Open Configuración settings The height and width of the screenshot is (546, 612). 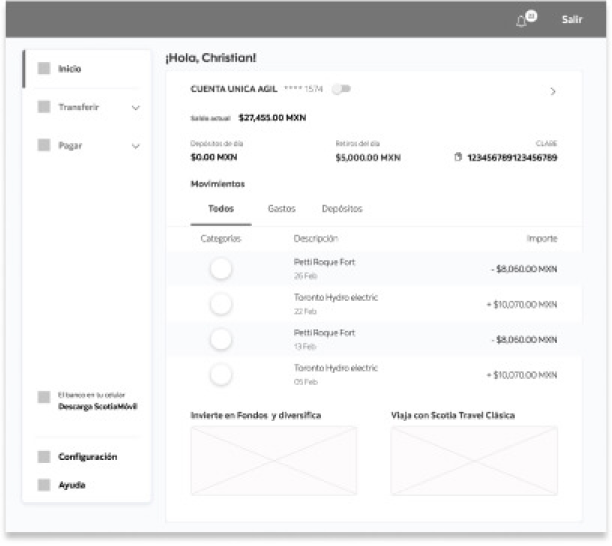coord(87,457)
